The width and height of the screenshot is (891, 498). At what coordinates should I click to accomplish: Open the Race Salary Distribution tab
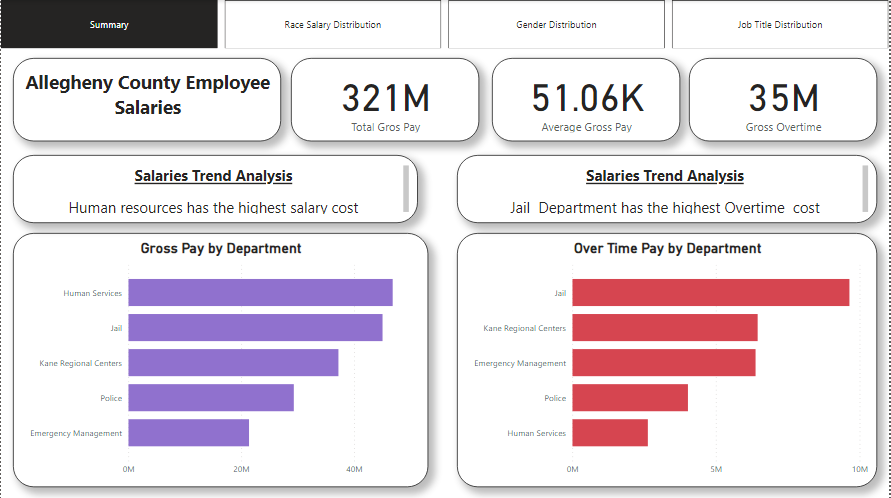click(332, 24)
